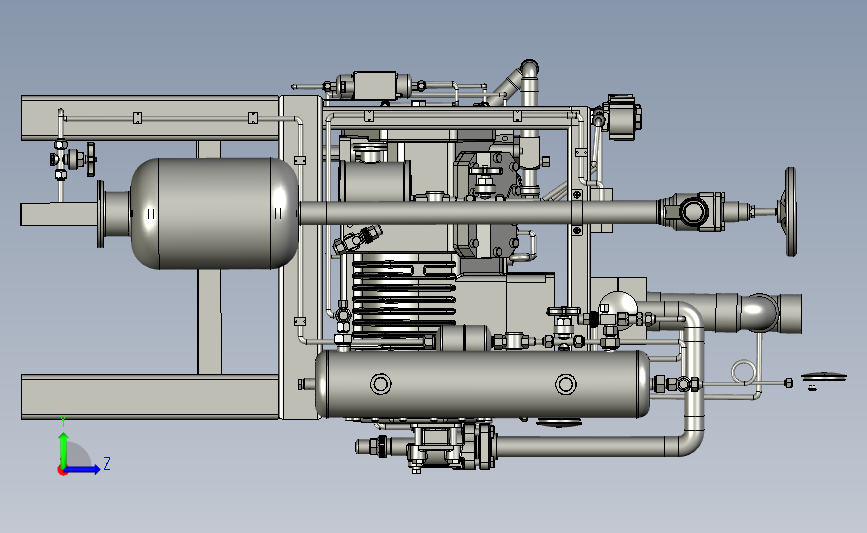Screen dimensions: 867x533
Task: Select the flange left of the pressure vessel
Action: click(x=100, y=213)
